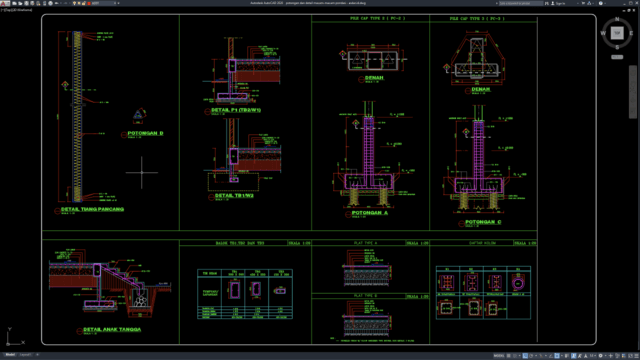
Task: Toggle polar tracking in status bar
Action: coord(531,356)
